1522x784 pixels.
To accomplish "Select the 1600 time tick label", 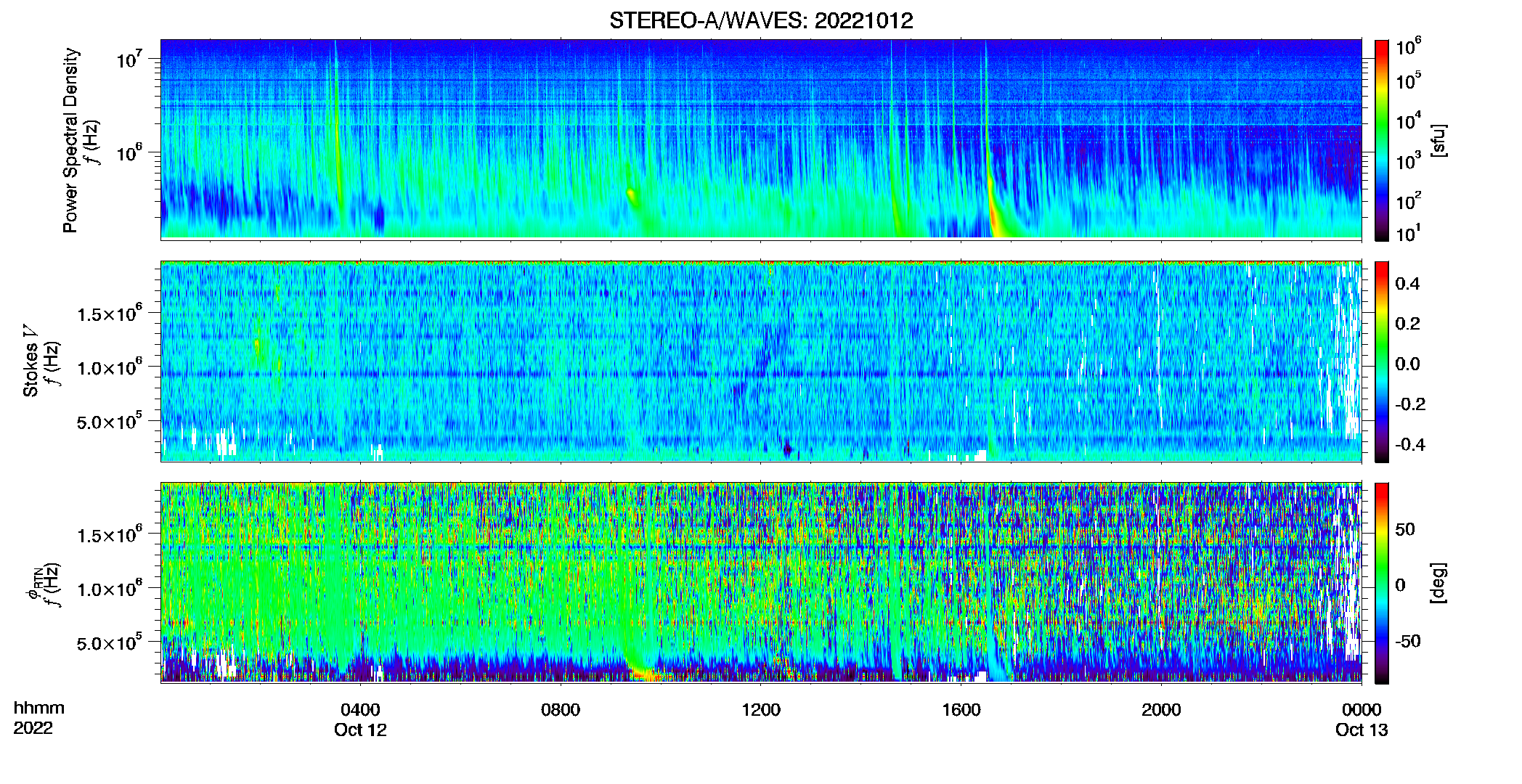I will click(961, 709).
